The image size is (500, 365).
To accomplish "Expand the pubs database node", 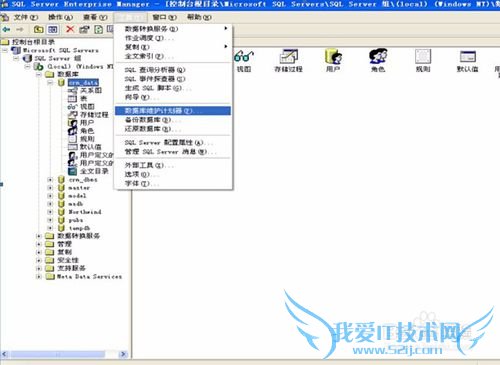I will coord(50,220).
